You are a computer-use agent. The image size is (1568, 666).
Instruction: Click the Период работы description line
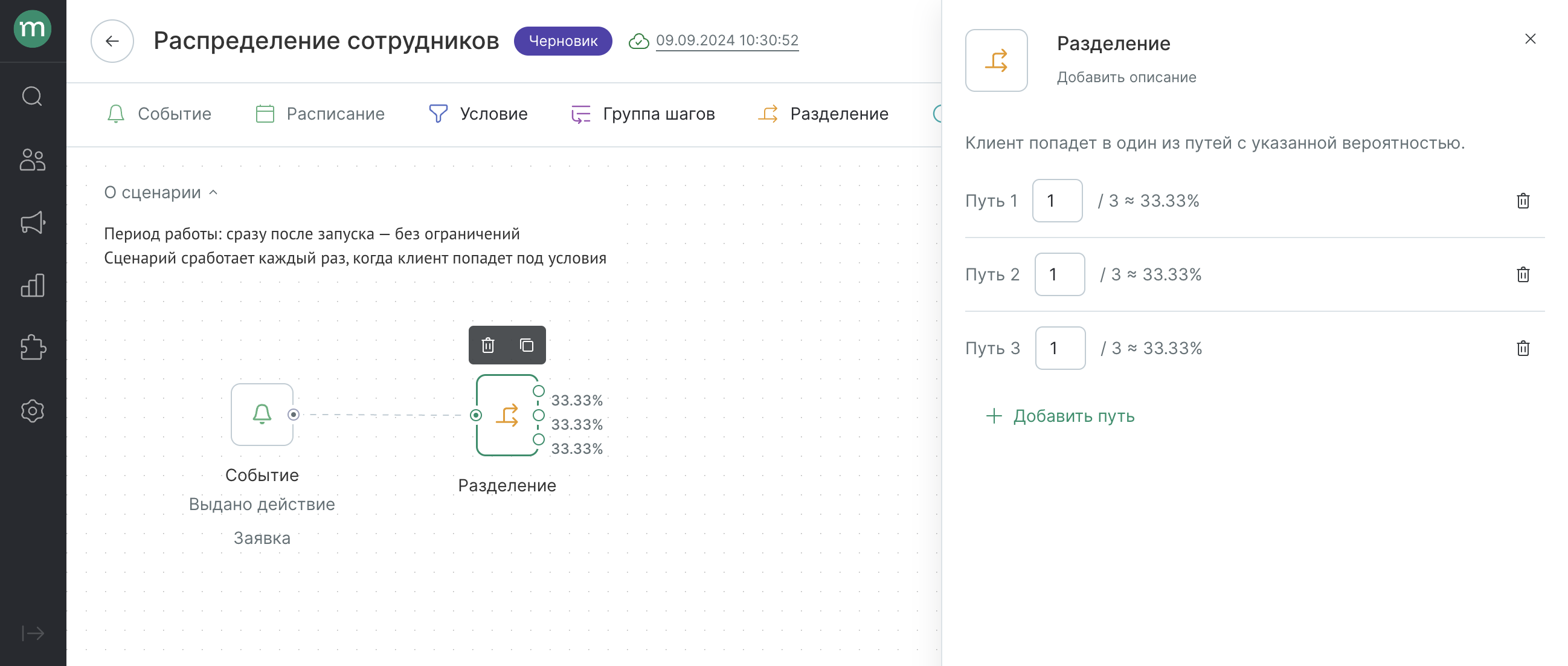[x=312, y=234]
